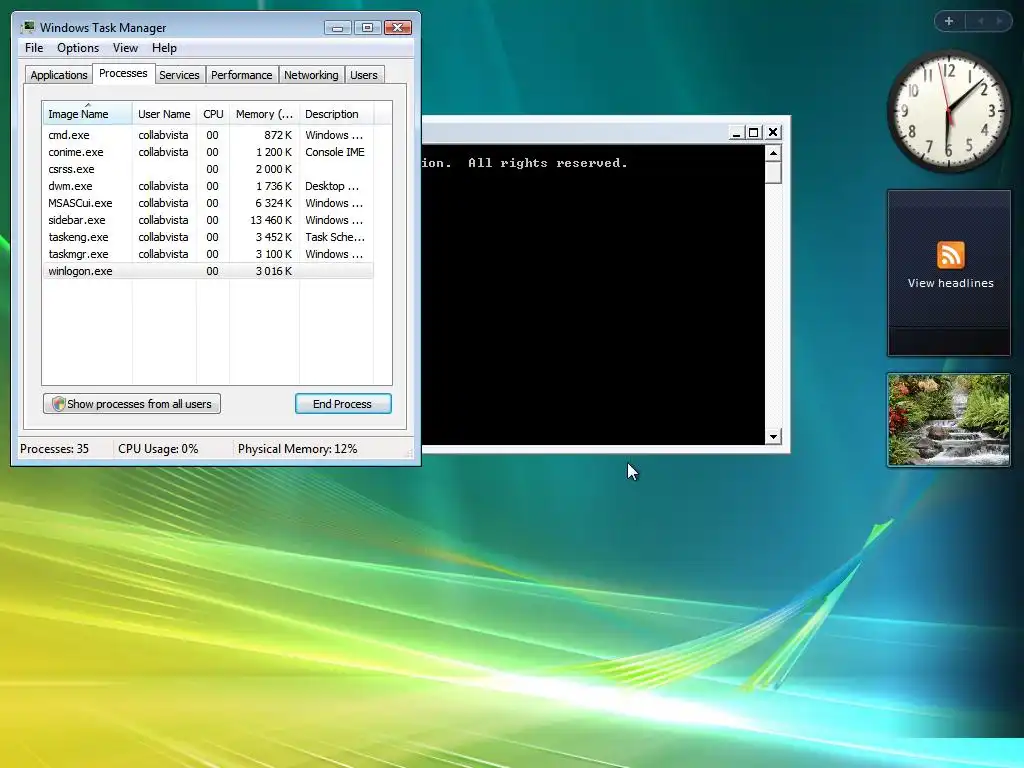Screen dimensions: 1024x768
Task: Close the console window
Action: 773,133
